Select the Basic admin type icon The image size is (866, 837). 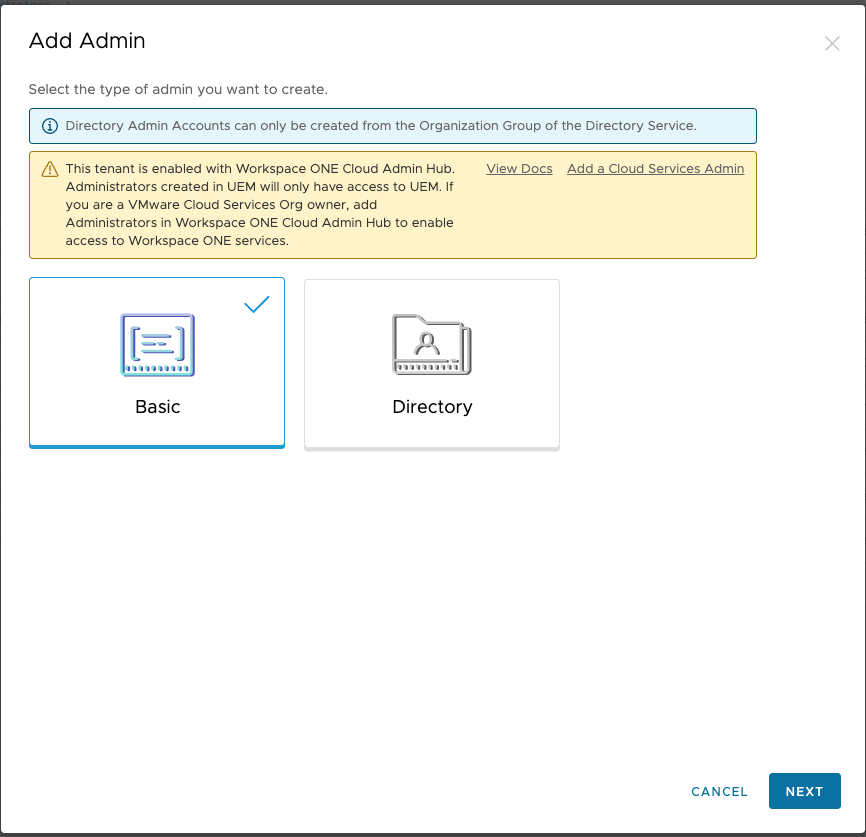tap(157, 345)
